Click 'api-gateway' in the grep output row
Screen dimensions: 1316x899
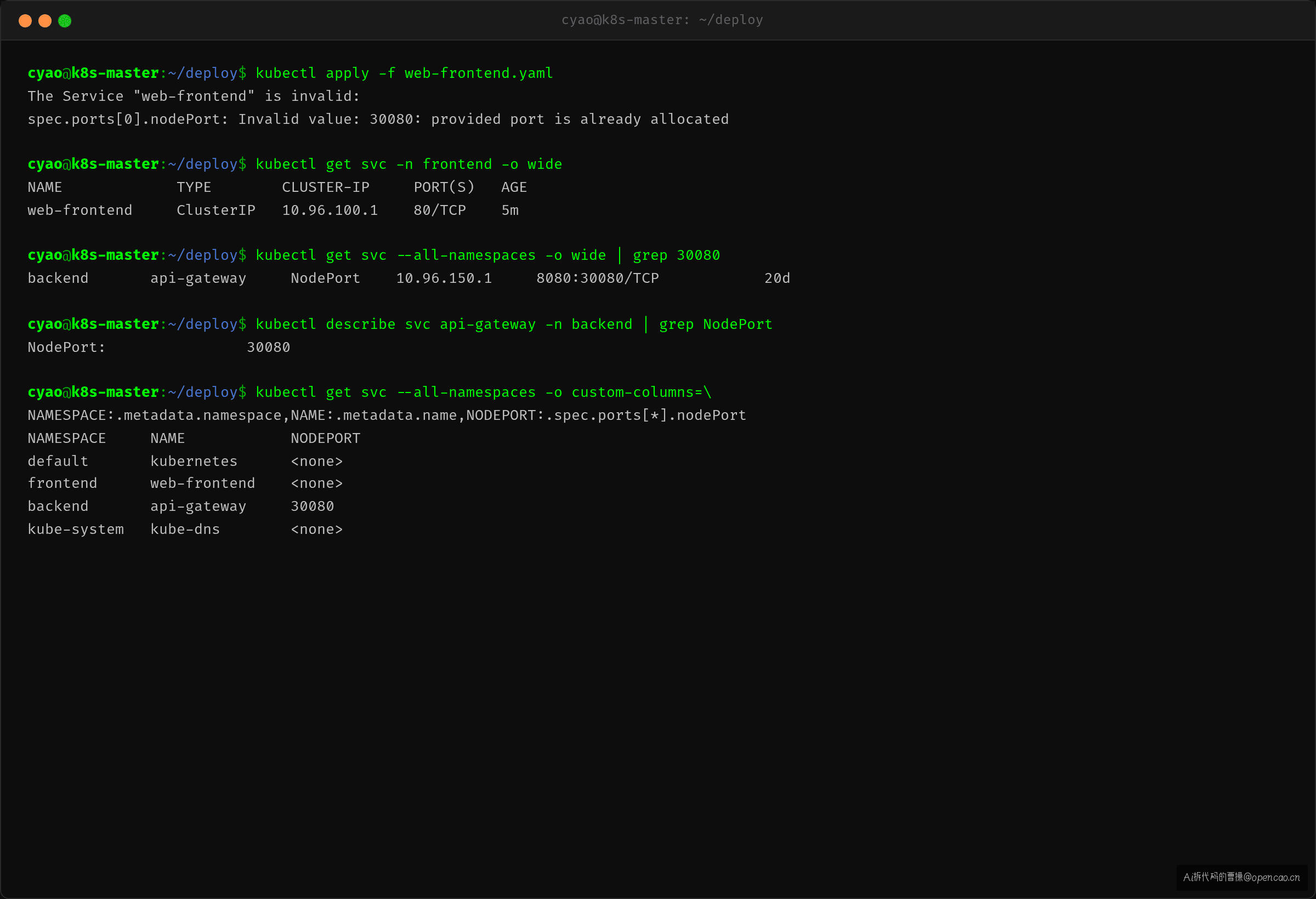click(198, 278)
